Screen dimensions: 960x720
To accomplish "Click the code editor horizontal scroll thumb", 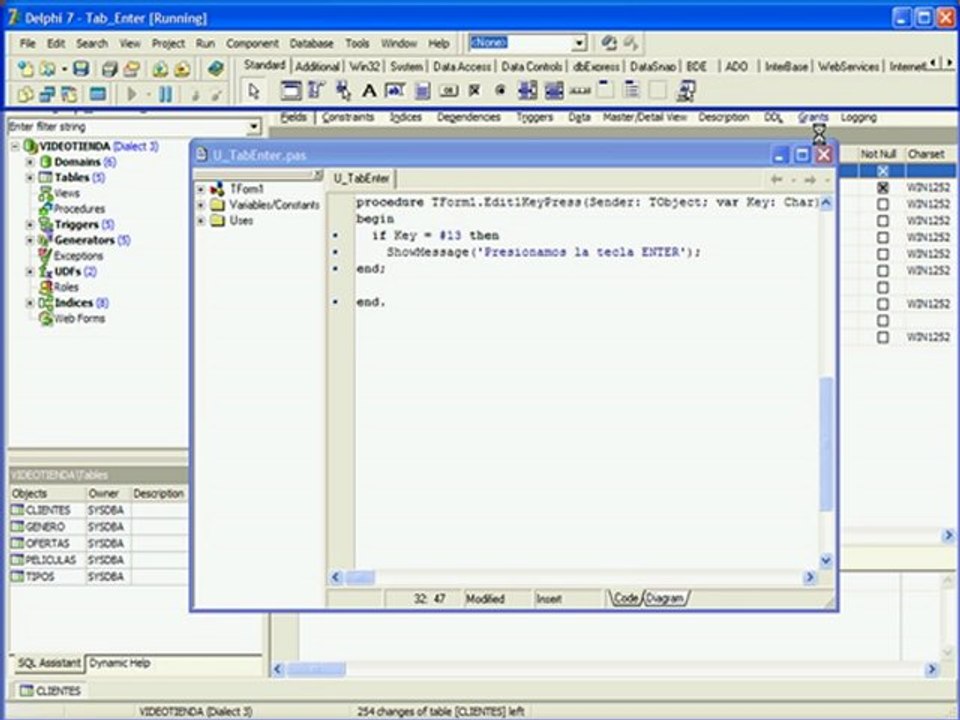I will [361, 577].
